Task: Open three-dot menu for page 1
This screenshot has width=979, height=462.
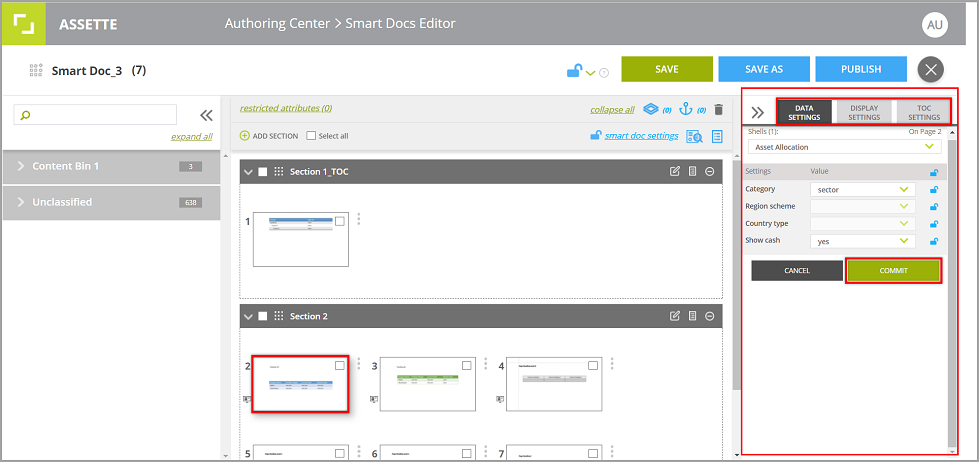Action: tap(358, 219)
